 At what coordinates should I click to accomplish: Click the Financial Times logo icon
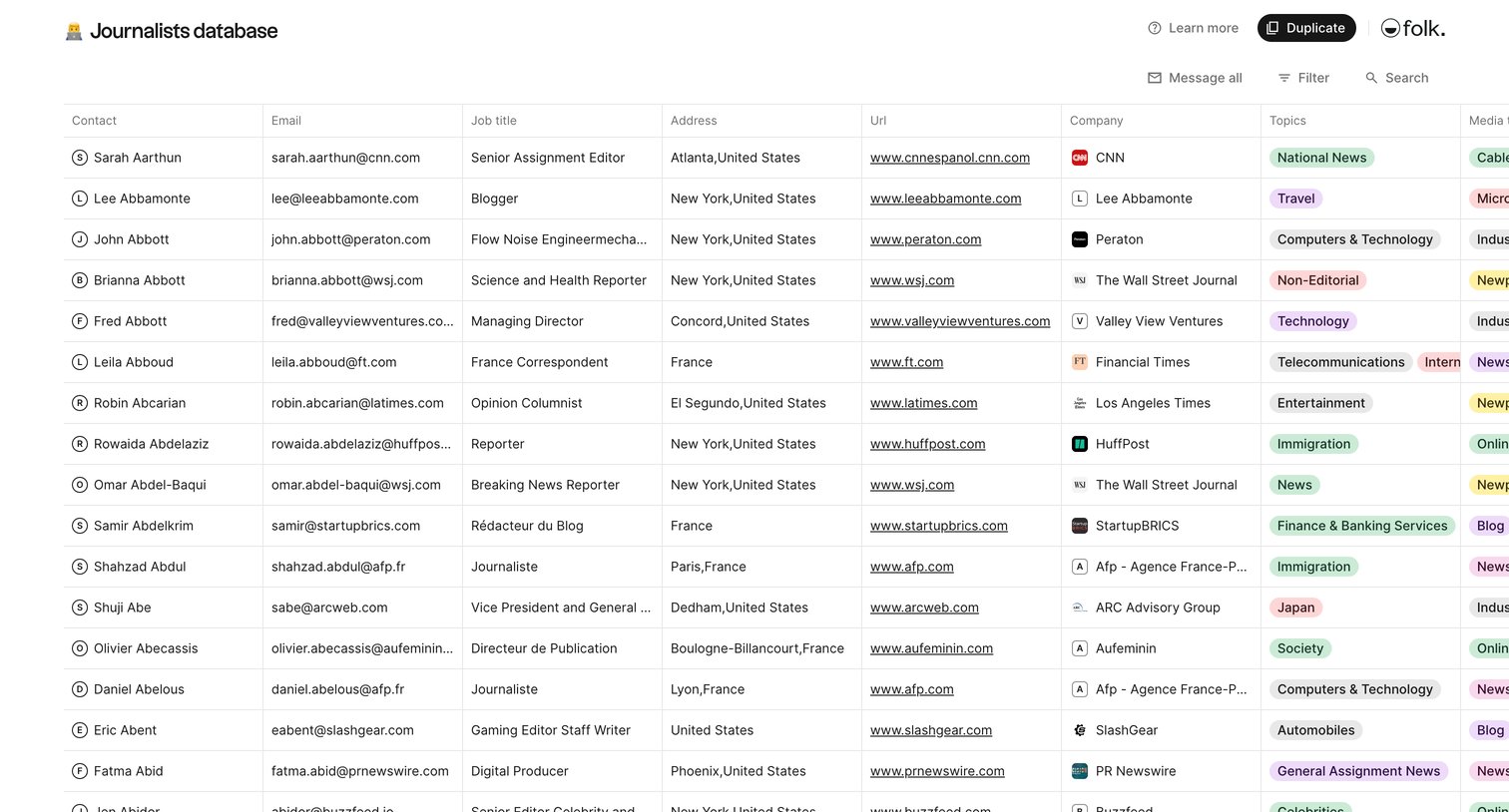click(x=1080, y=362)
